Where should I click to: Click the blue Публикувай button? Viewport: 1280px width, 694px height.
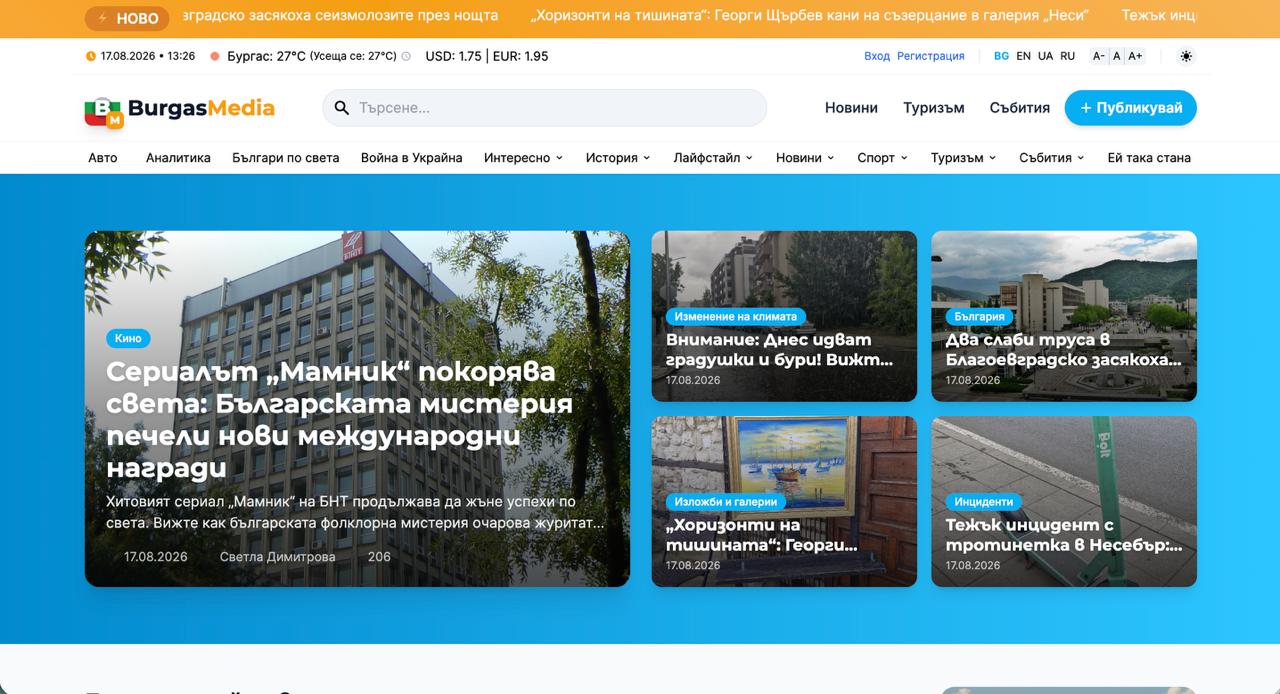coord(1131,108)
